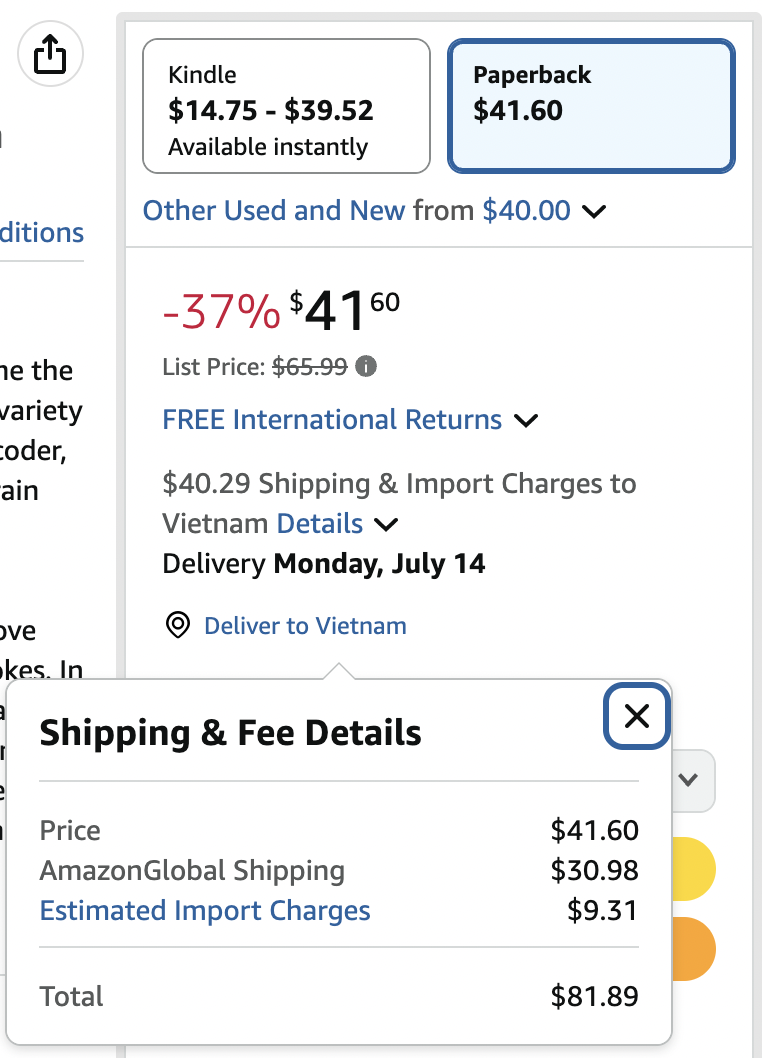Image resolution: width=762 pixels, height=1058 pixels.
Task: Click the yellow Add to Cart button
Action: 694,869
